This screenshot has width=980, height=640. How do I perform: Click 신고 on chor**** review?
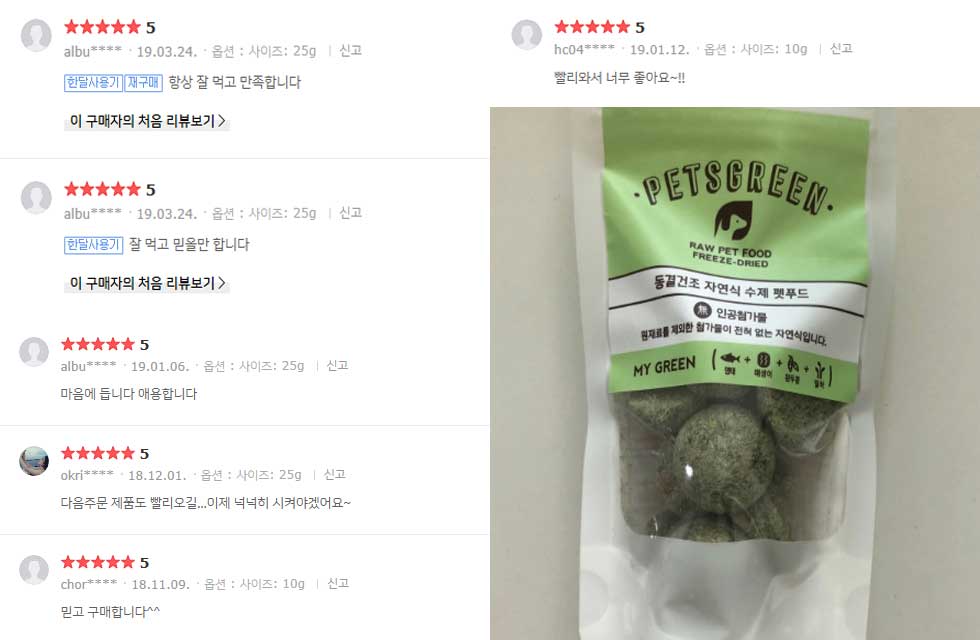pos(338,584)
